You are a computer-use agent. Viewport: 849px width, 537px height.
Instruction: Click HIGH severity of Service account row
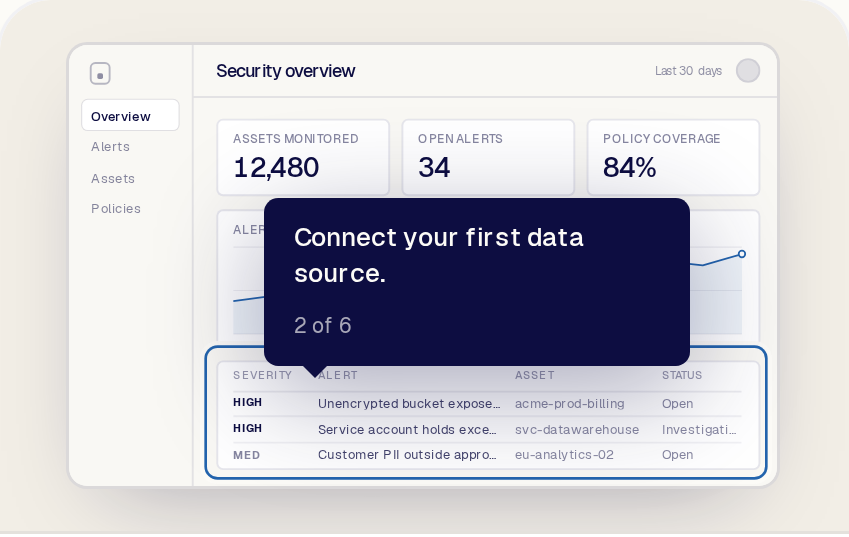(247, 428)
